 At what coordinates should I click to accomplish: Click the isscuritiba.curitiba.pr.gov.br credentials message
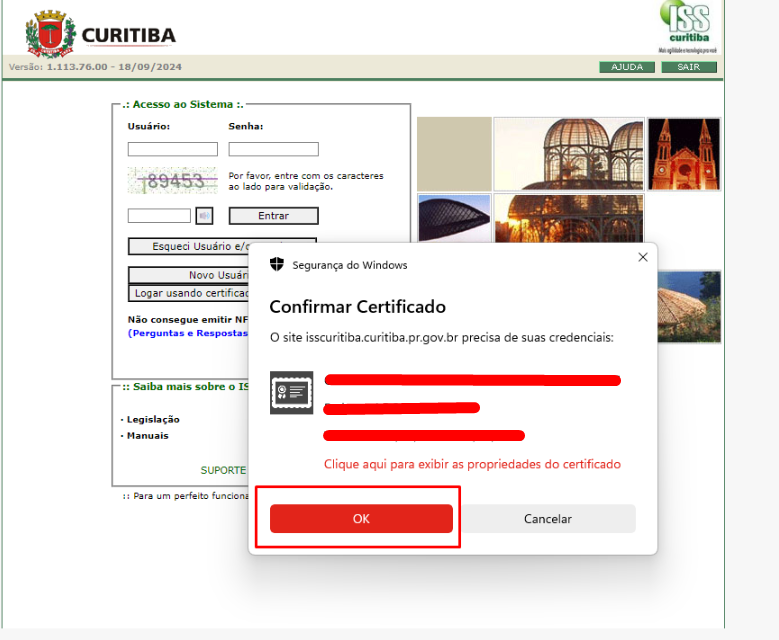pyautogui.click(x=442, y=338)
